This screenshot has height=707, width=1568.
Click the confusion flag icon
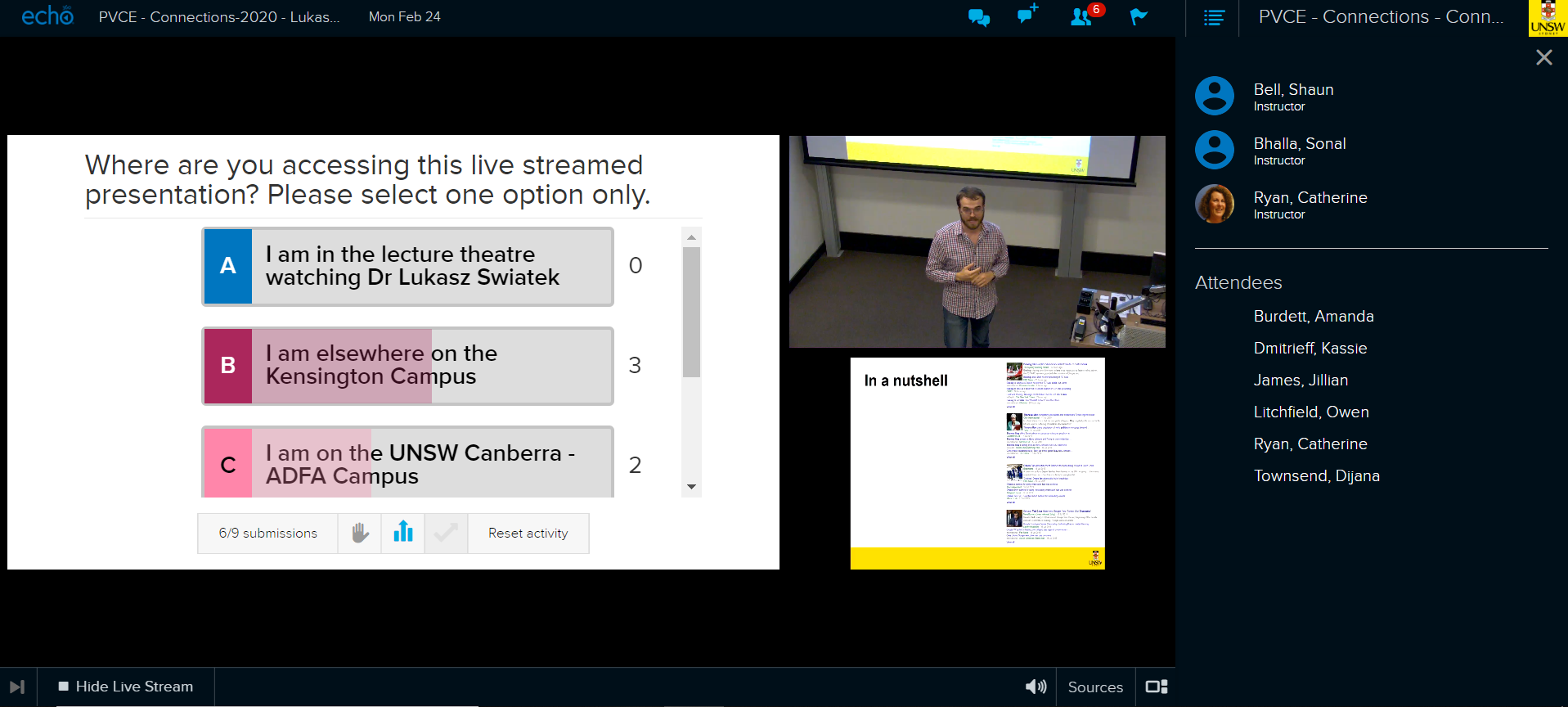[x=1139, y=17]
